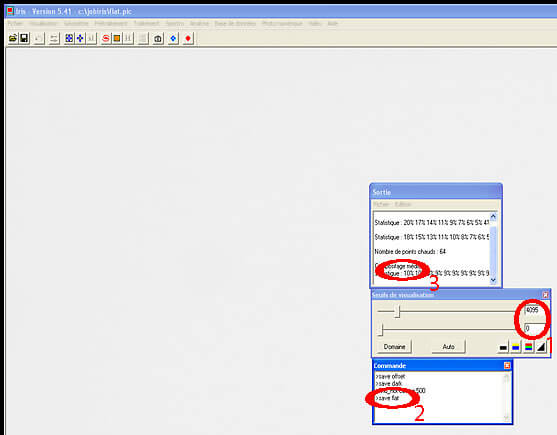Screen dimensions: 557x435
Task: Open the Photo numérique menu
Action: point(282,23)
